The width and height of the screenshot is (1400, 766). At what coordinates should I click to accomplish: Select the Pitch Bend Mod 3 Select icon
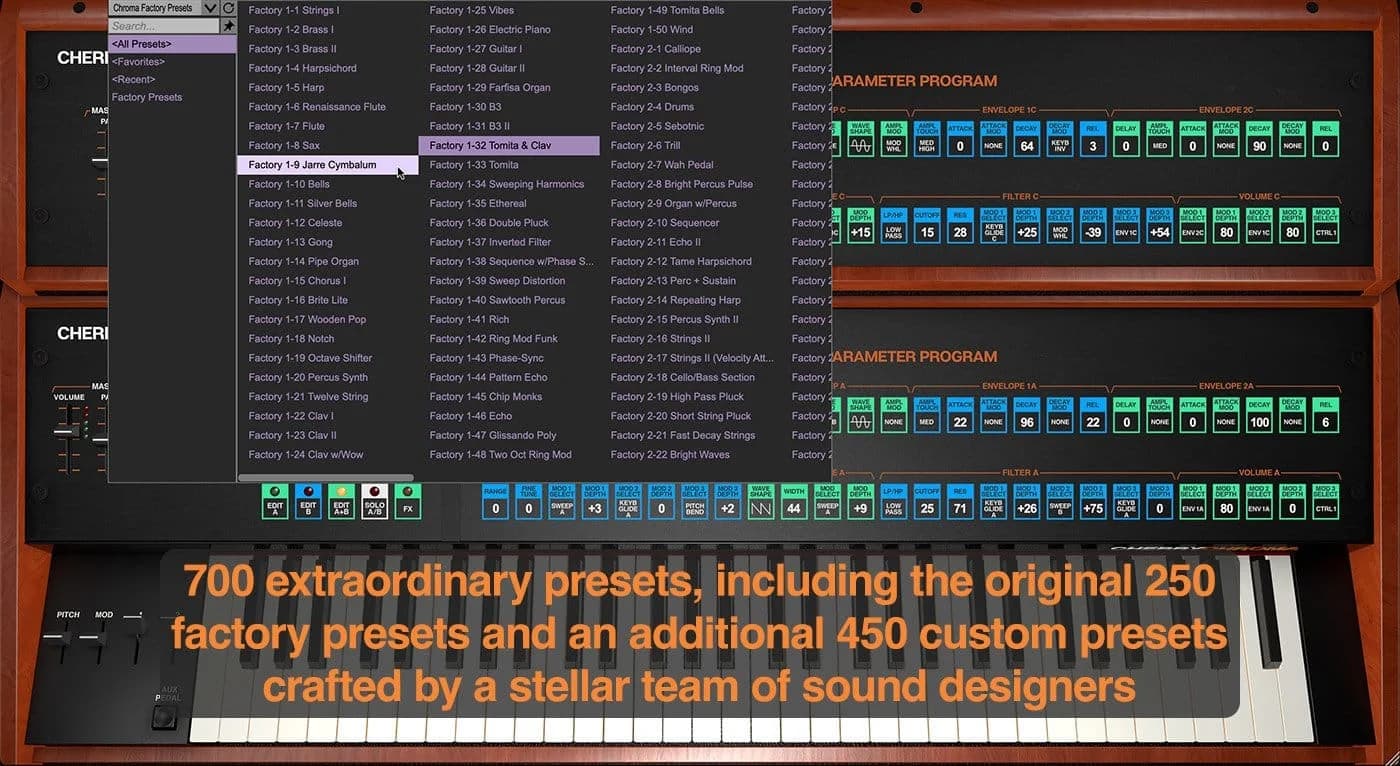pos(694,507)
